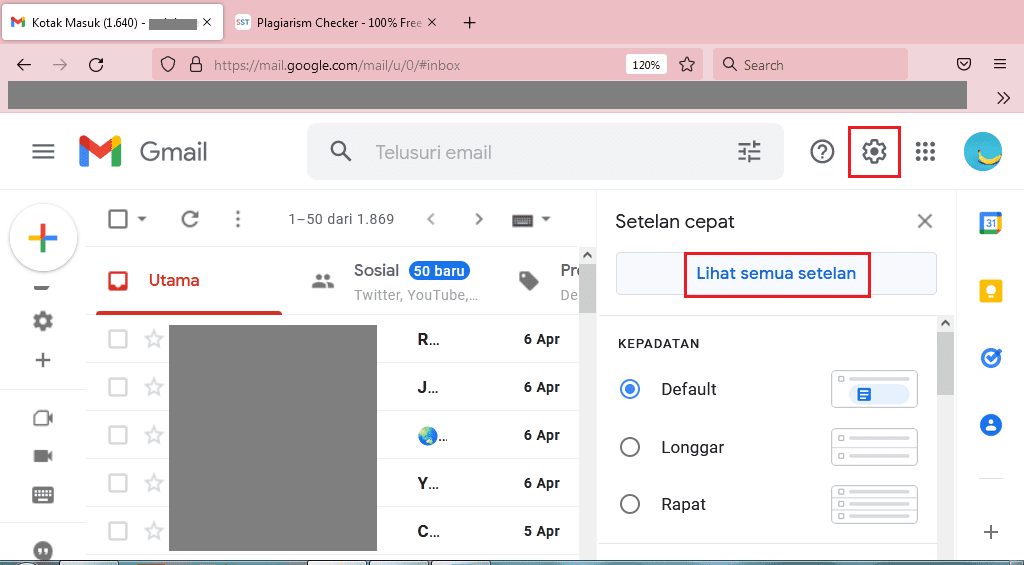Refresh the inbox message list

[x=190, y=219]
